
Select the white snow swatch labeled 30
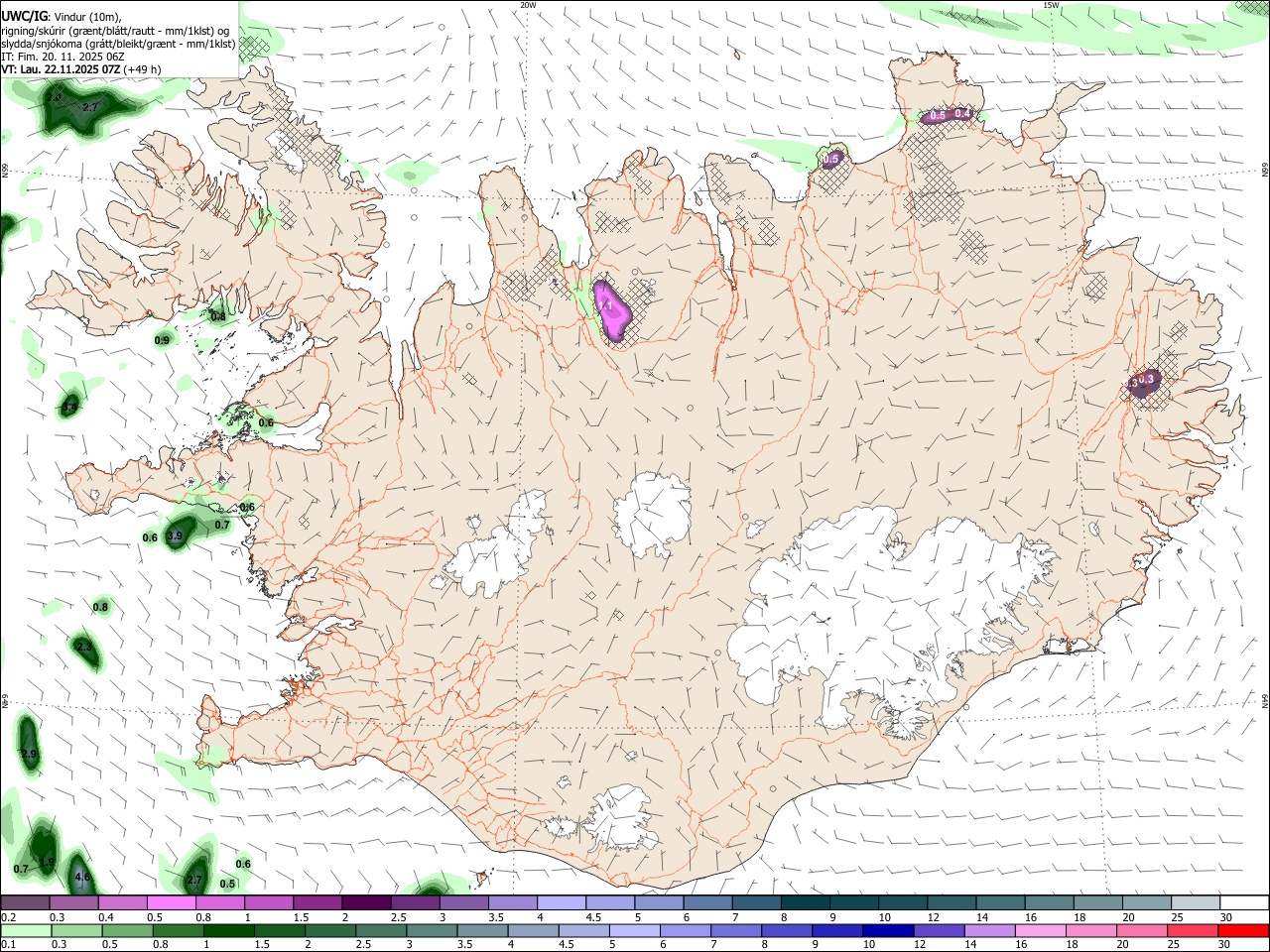[x=1243, y=903]
